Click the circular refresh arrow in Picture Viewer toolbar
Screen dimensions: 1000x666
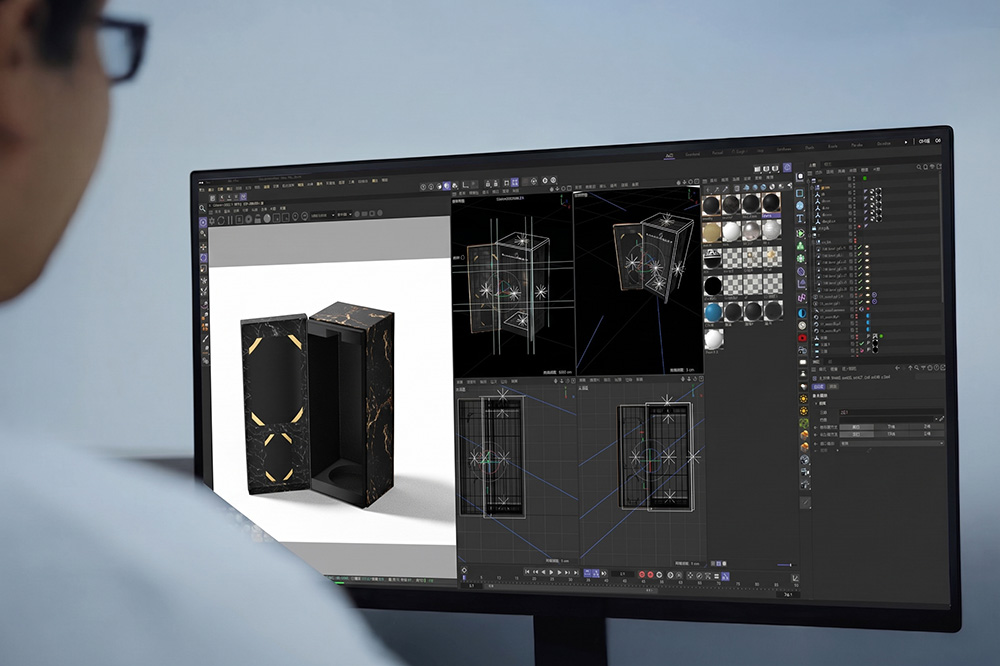click(221, 220)
